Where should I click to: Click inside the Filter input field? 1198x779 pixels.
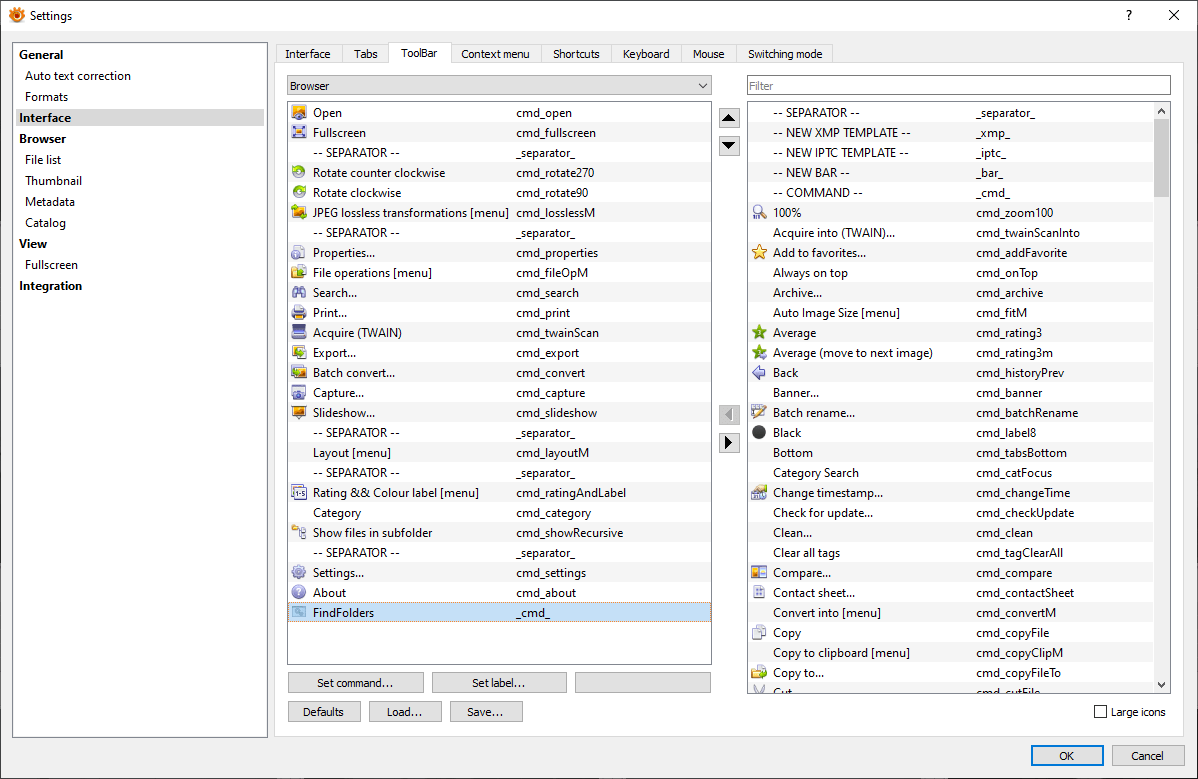pos(958,86)
